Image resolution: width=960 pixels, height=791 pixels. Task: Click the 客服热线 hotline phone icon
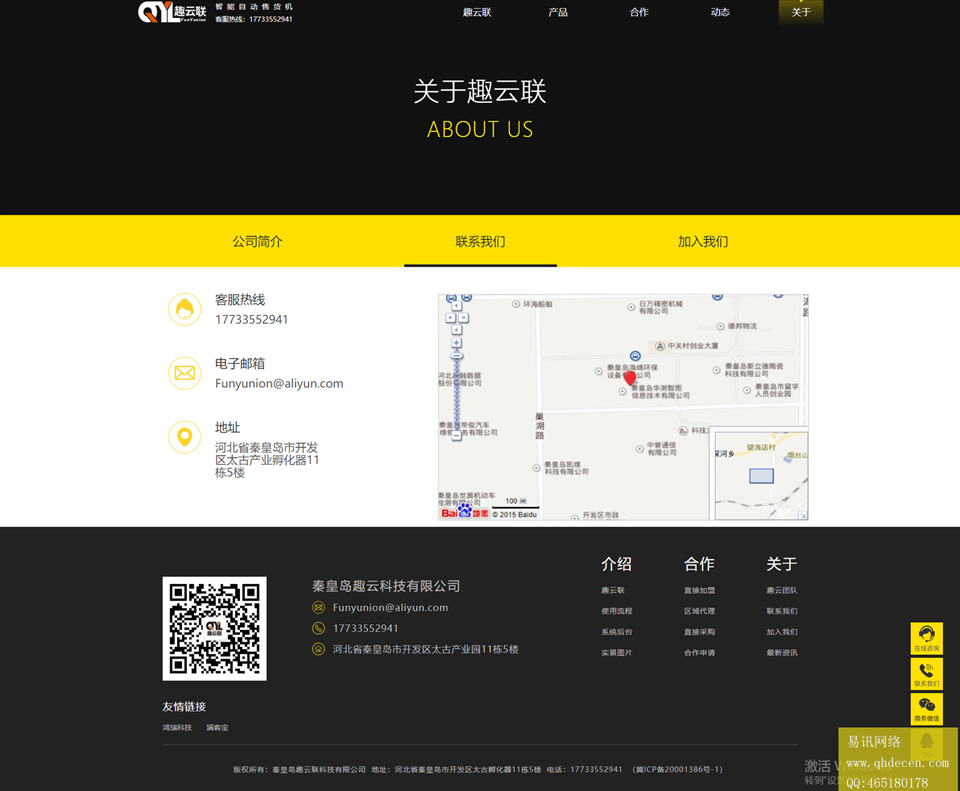[x=185, y=310]
